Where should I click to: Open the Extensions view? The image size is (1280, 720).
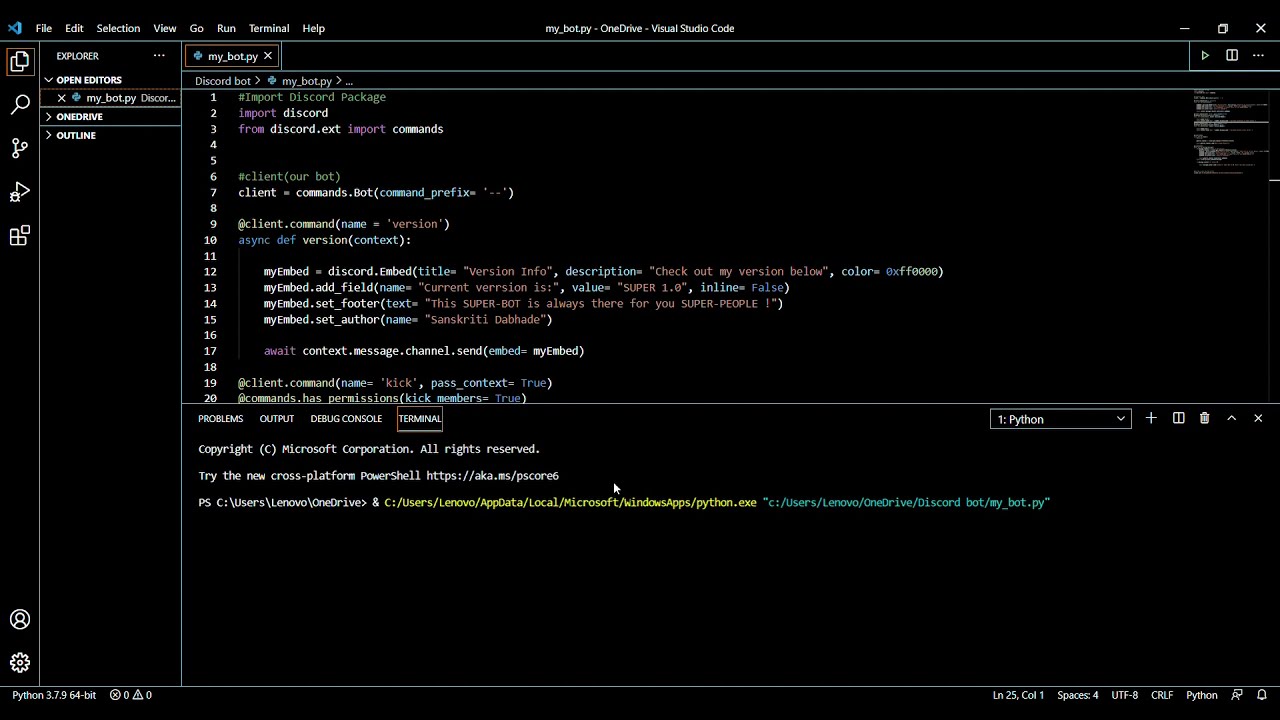(20, 237)
